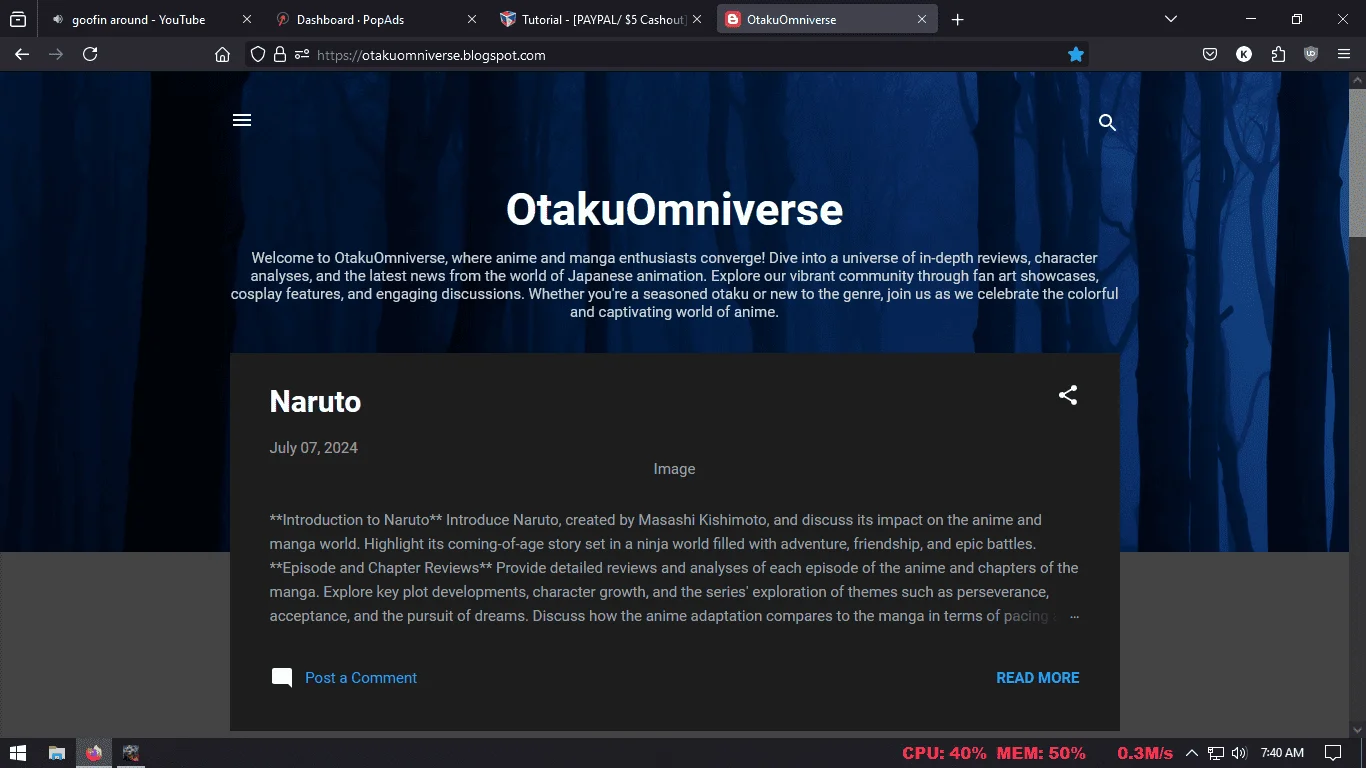Viewport: 1366px width, 768px height.
Task: Focus the otakuomniverse.blogspot.com address bar
Action: point(666,55)
